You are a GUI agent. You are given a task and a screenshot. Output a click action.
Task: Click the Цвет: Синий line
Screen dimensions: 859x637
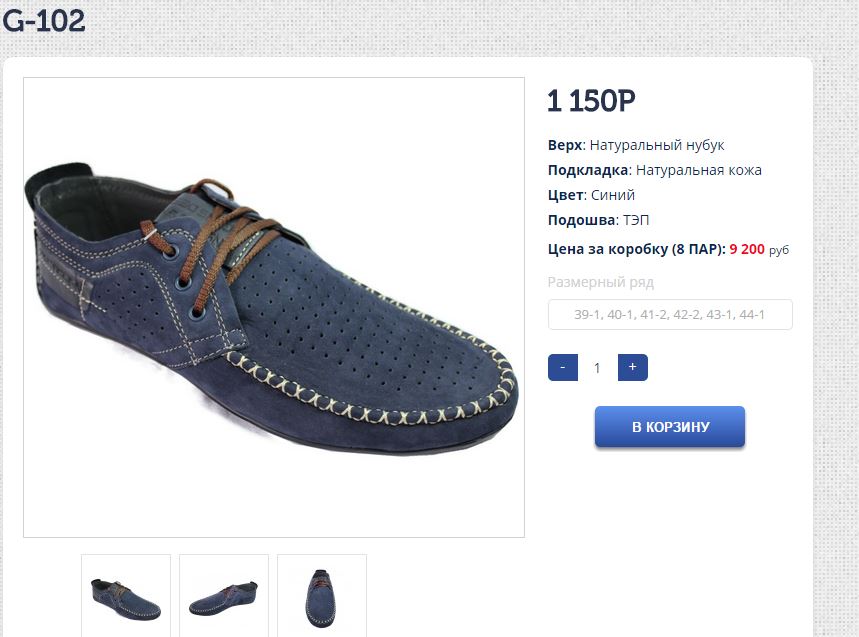[591, 195]
